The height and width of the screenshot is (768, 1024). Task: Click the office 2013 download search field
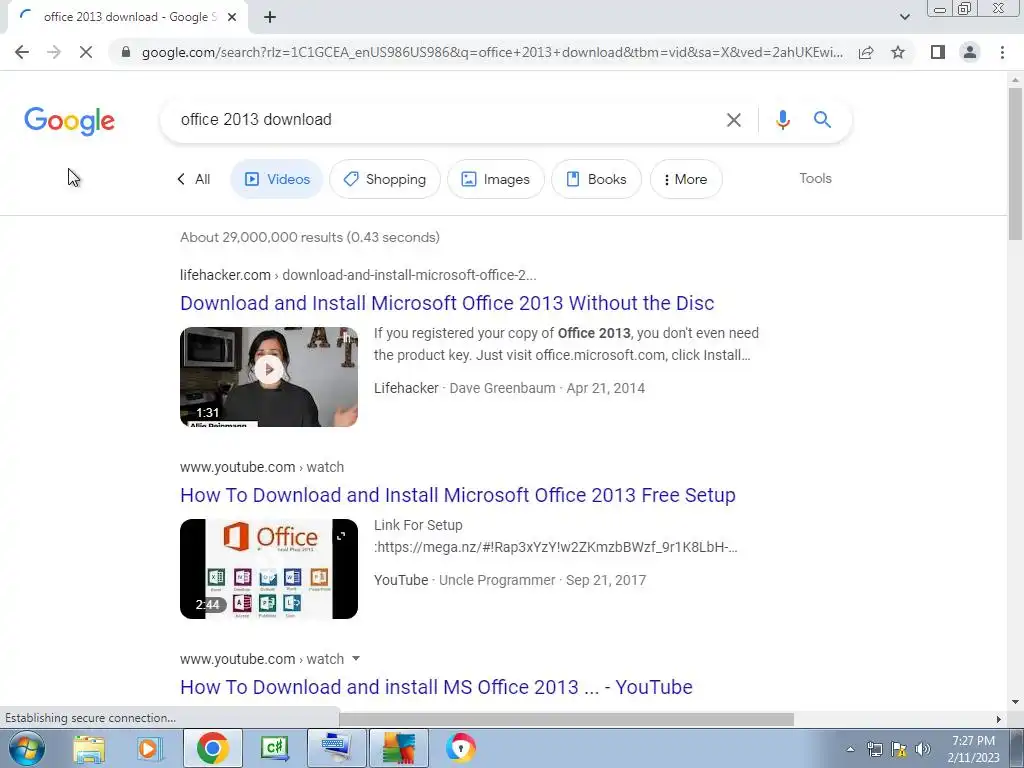coord(444,120)
